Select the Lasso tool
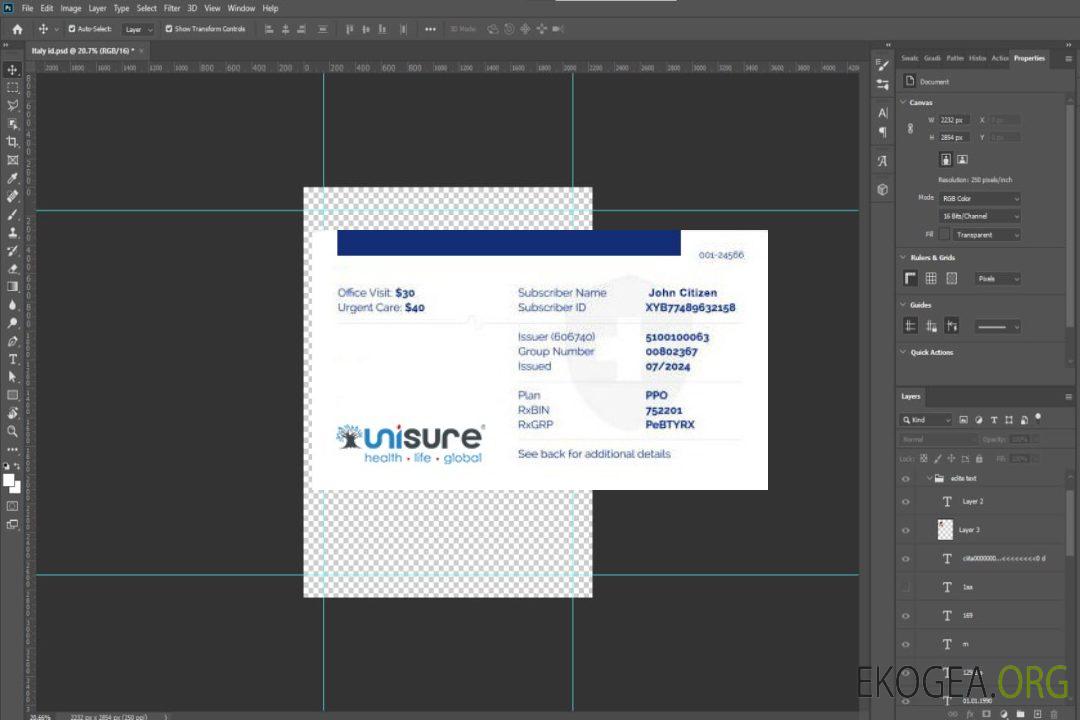The width and height of the screenshot is (1080, 720). pyautogui.click(x=13, y=105)
